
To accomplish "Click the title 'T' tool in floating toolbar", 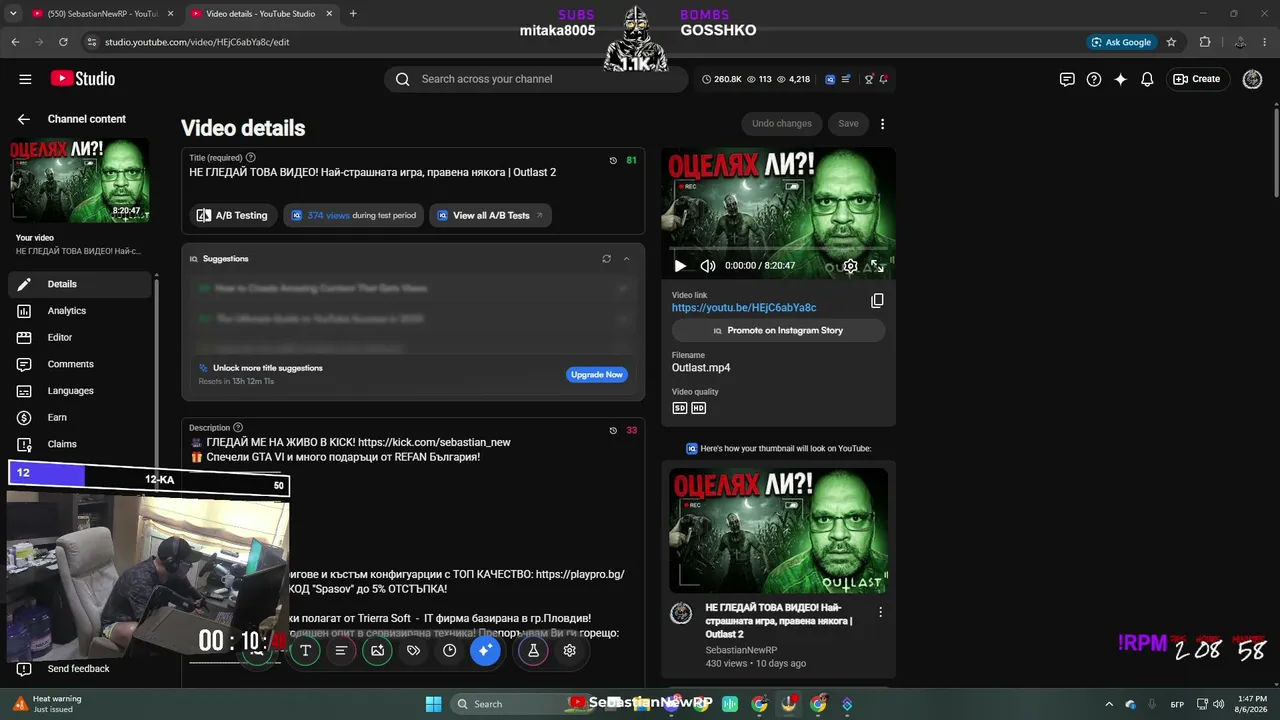I will point(305,650).
